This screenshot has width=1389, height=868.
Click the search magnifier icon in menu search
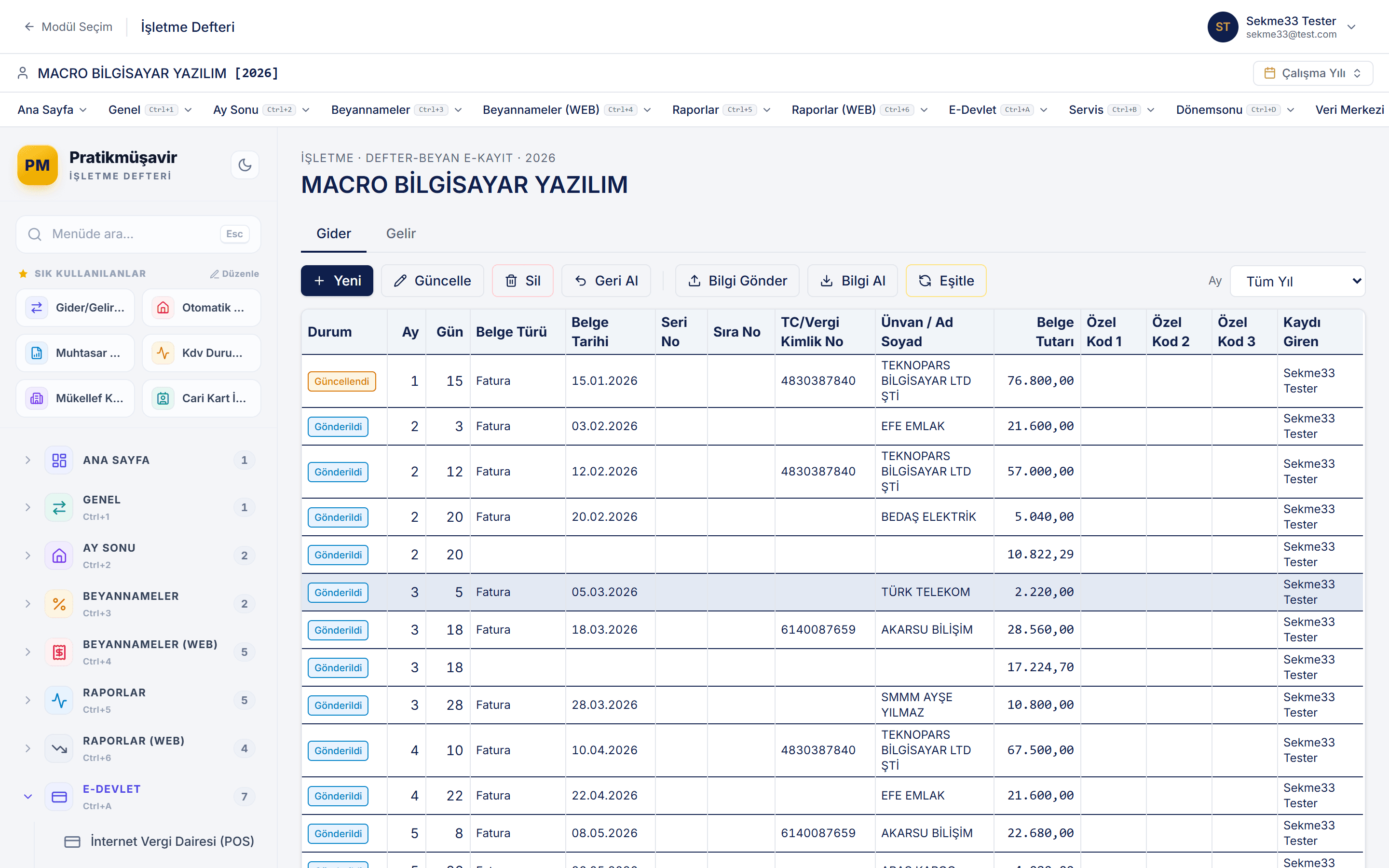tap(35, 234)
